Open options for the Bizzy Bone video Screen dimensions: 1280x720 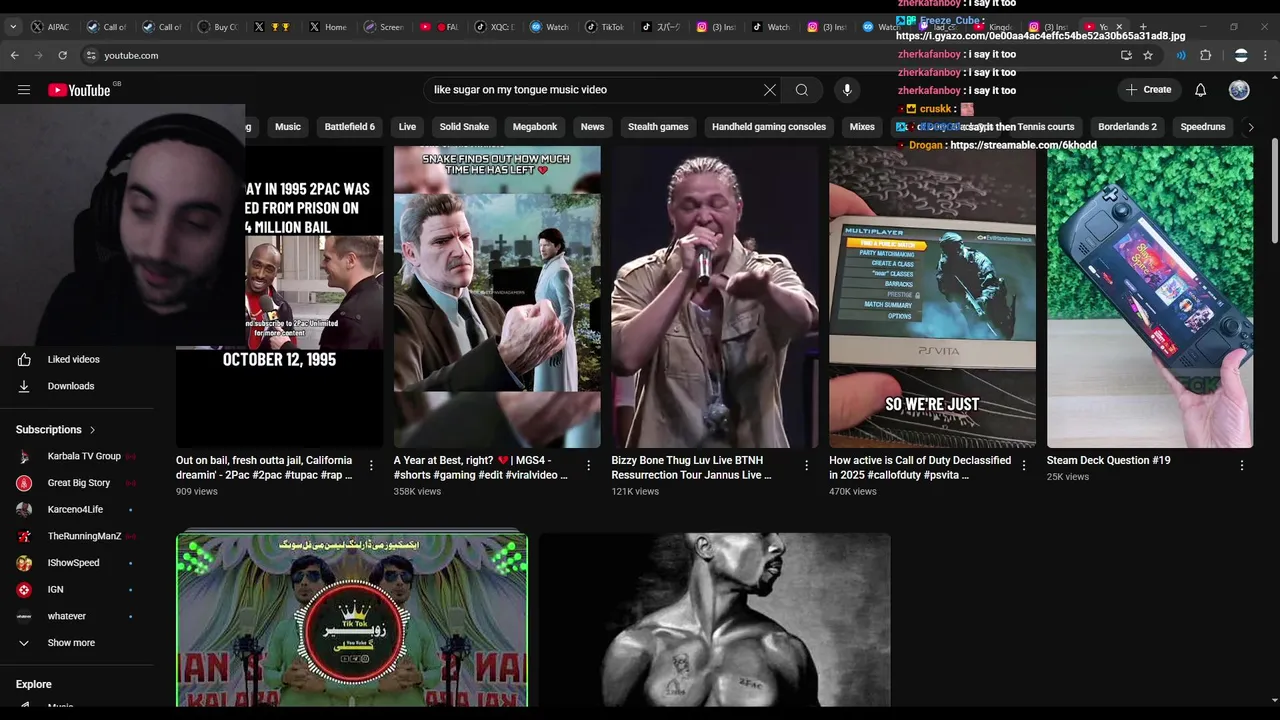pyautogui.click(x=807, y=465)
